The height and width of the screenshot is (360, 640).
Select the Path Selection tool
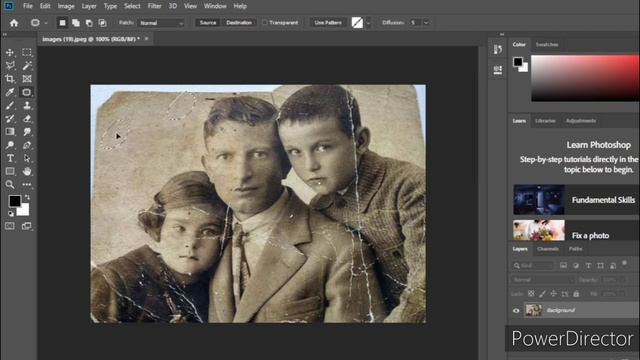(27, 158)
